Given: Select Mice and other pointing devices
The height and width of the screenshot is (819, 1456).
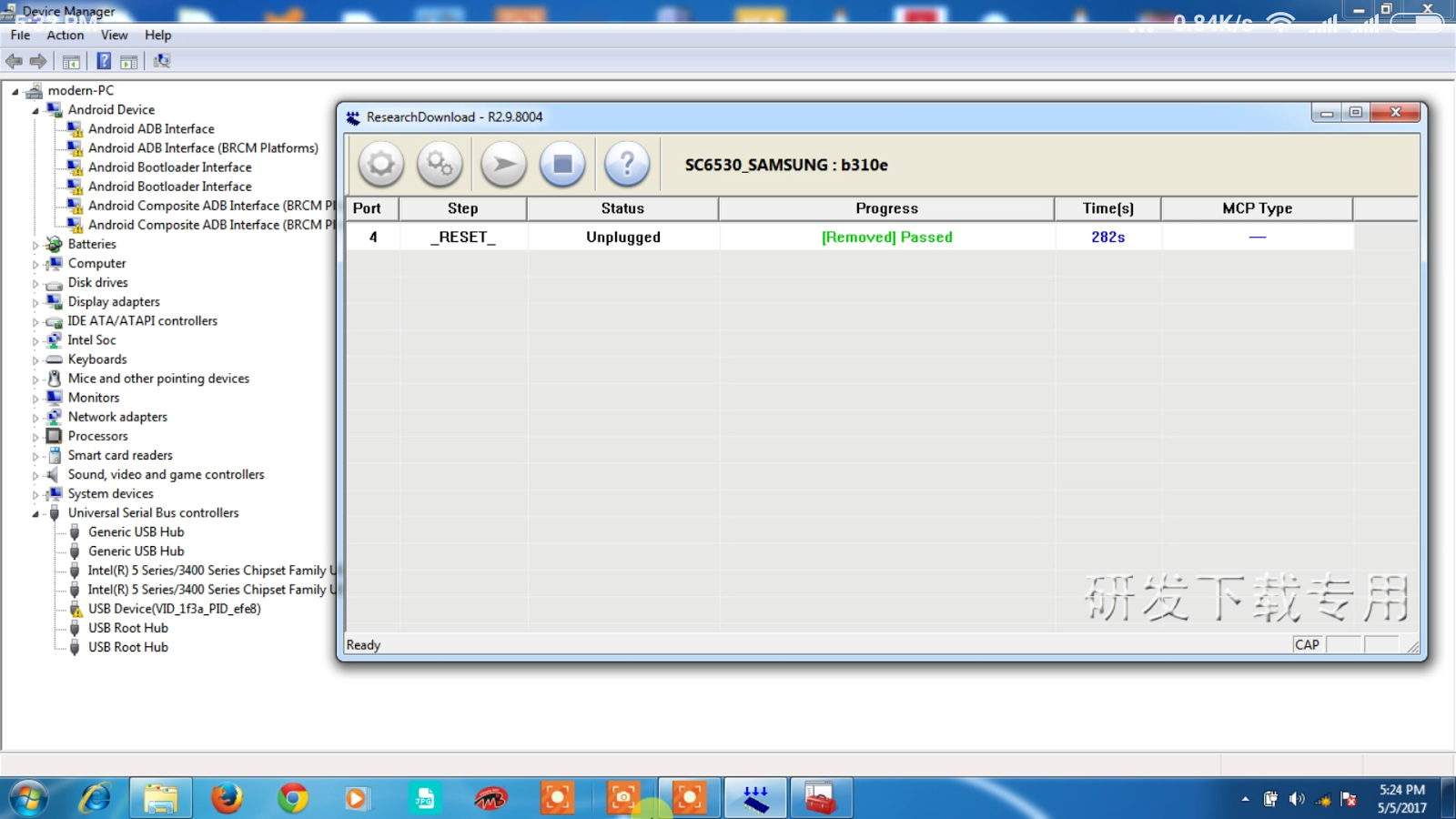Looking at the screenshot, I should click(x=158, y=379).
